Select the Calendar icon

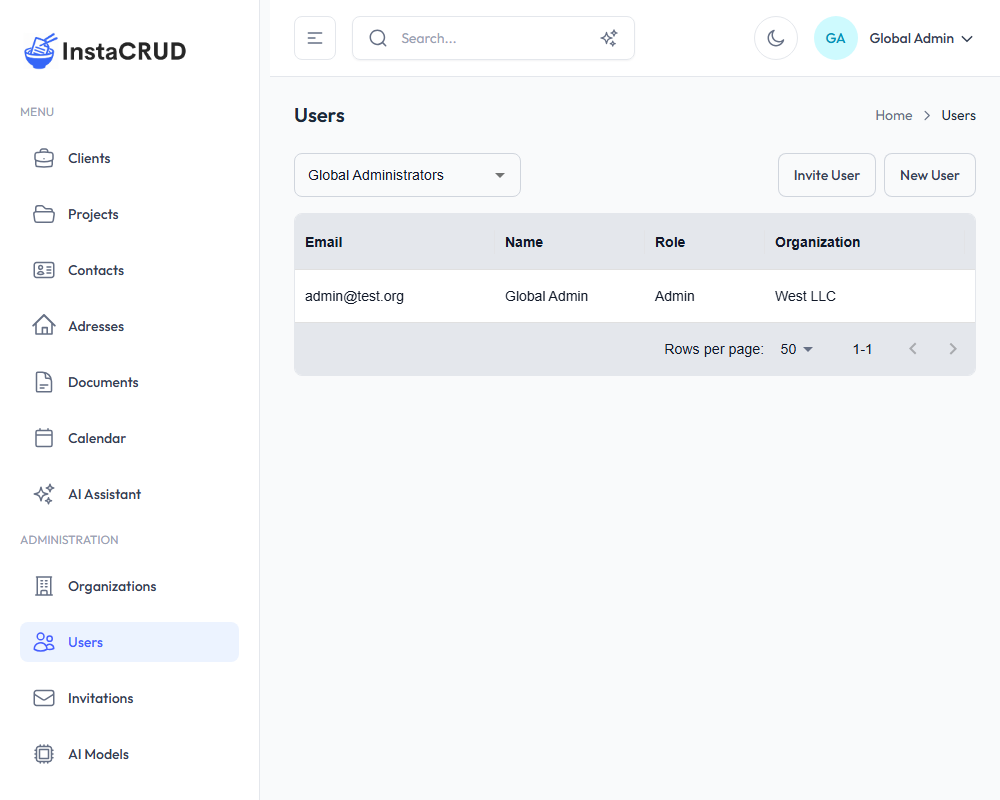point(44,438)
